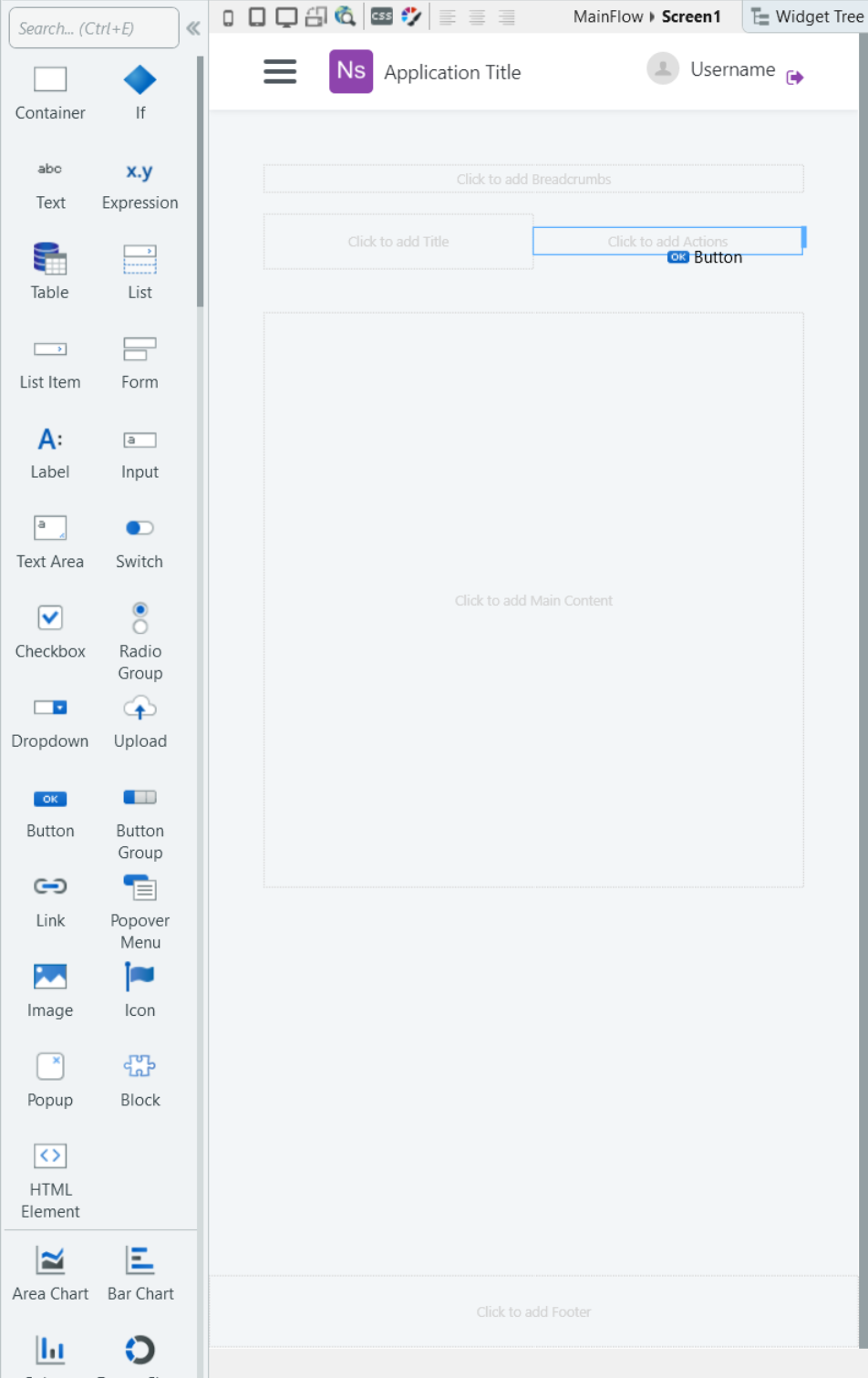
Task: Click to add Main Content placeholder
Action: [x=533, y=600]
